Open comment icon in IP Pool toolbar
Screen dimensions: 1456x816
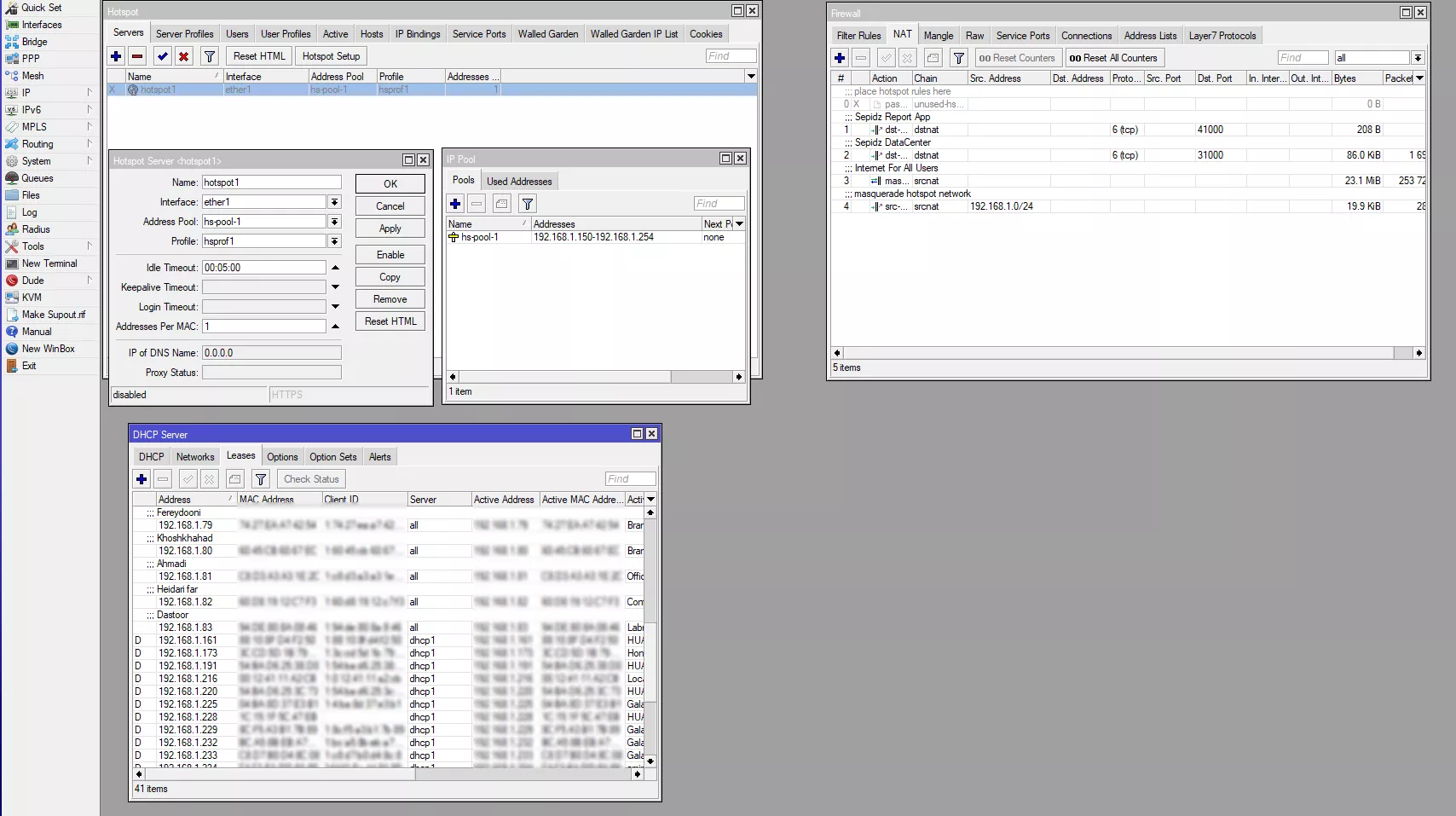pyautogui.click(x=502, y=204)
